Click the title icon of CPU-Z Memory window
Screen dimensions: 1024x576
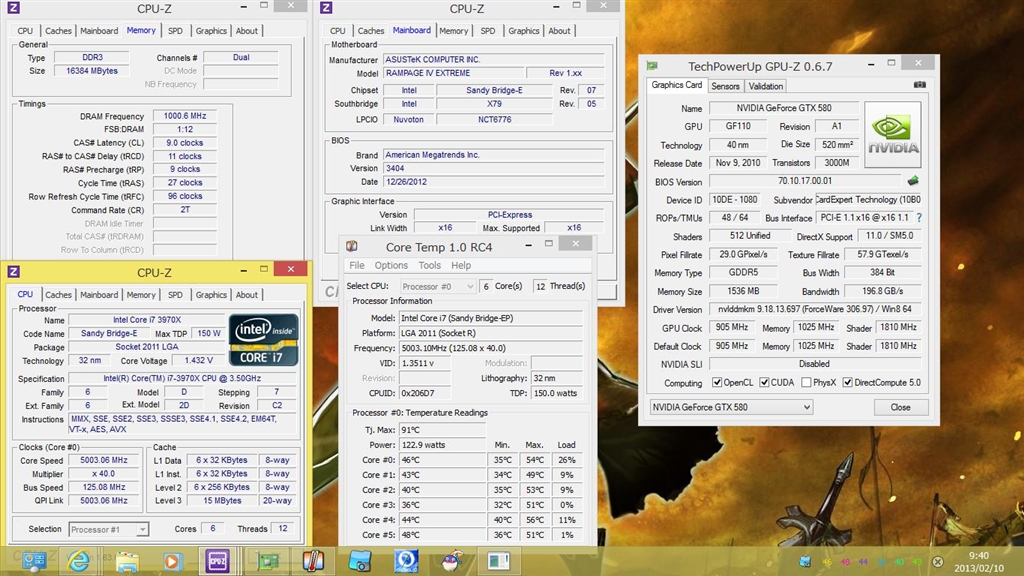(x=13, y=8)
